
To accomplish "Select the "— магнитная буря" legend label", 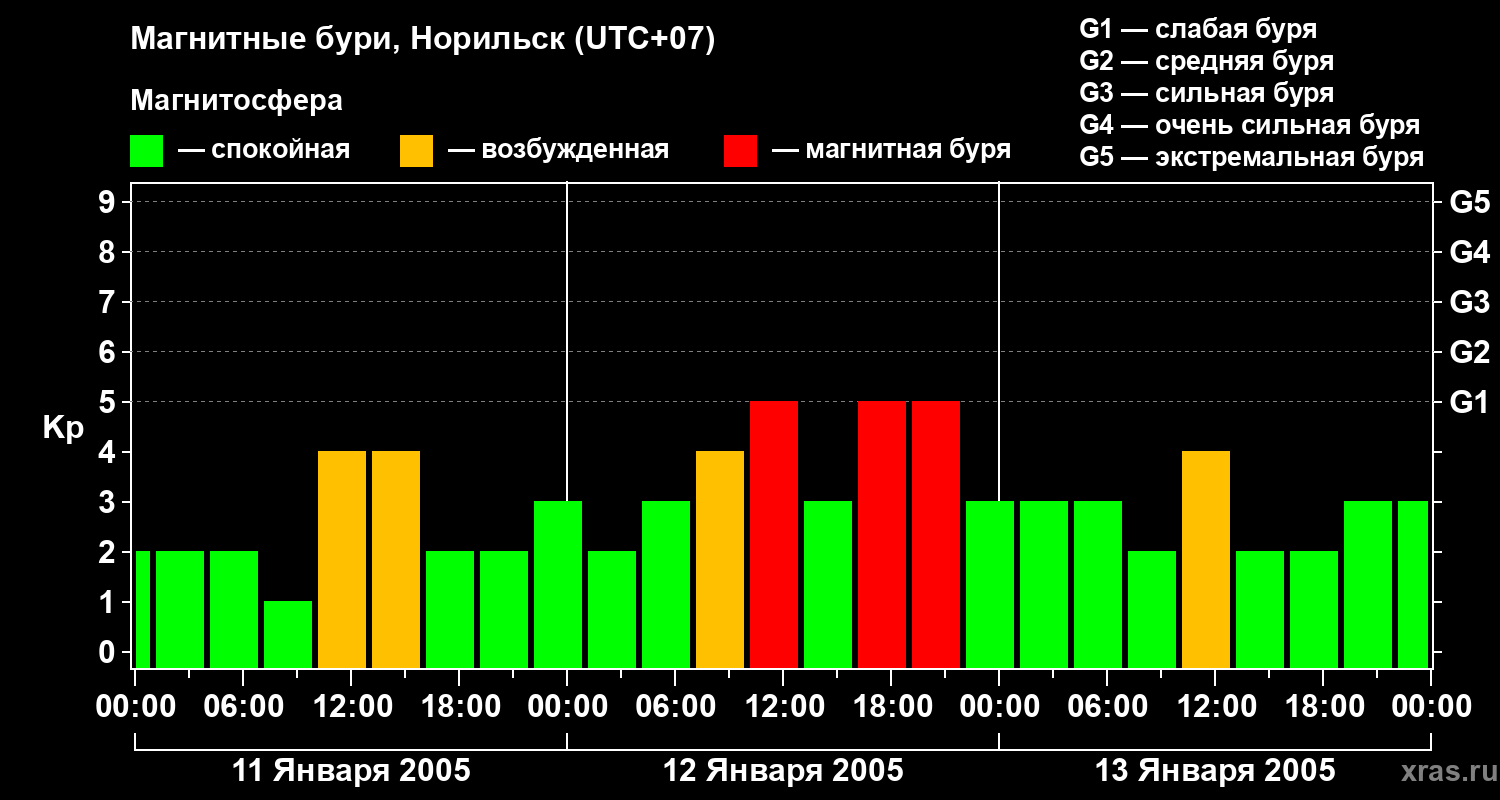I will pyautogui.click(x=891, y=151).
